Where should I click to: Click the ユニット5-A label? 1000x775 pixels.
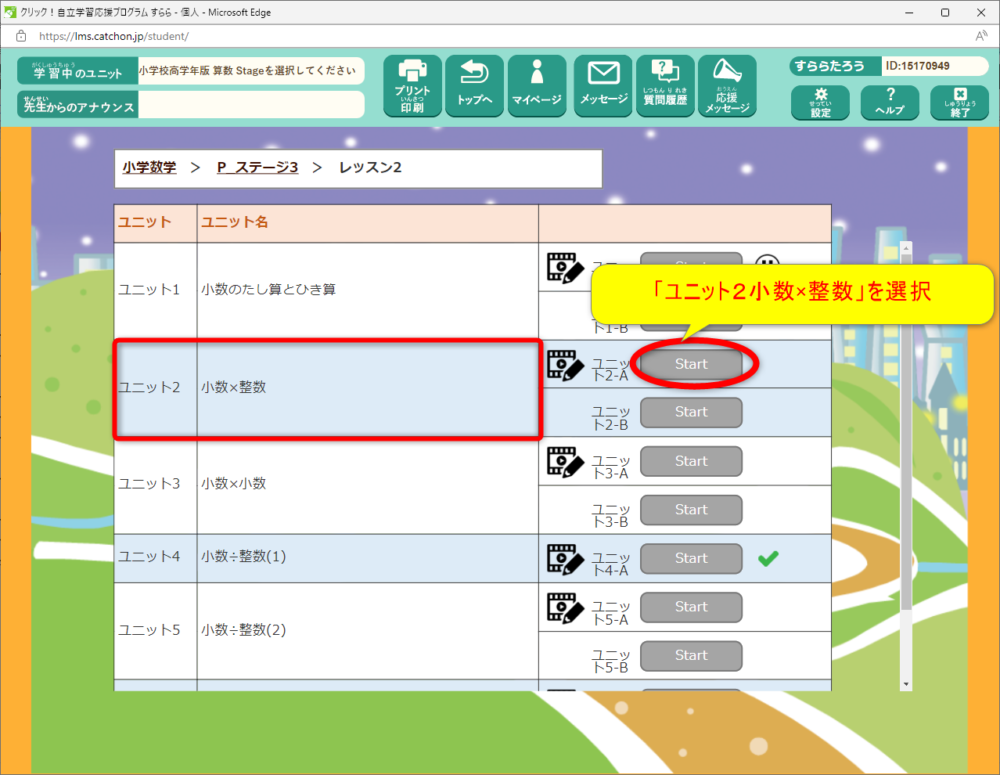click(611, 613)
